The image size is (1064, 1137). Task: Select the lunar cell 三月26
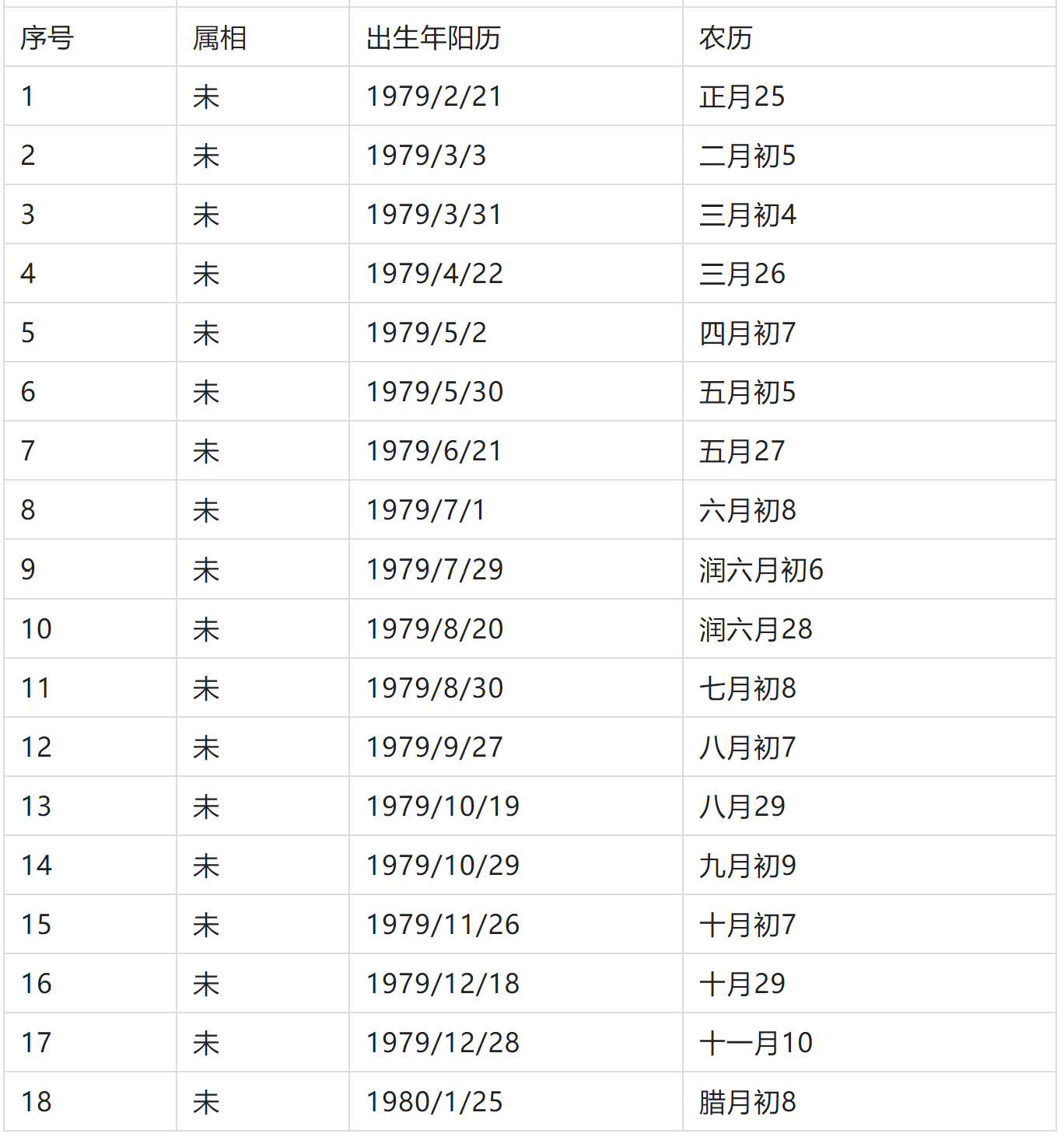(869, 274)
